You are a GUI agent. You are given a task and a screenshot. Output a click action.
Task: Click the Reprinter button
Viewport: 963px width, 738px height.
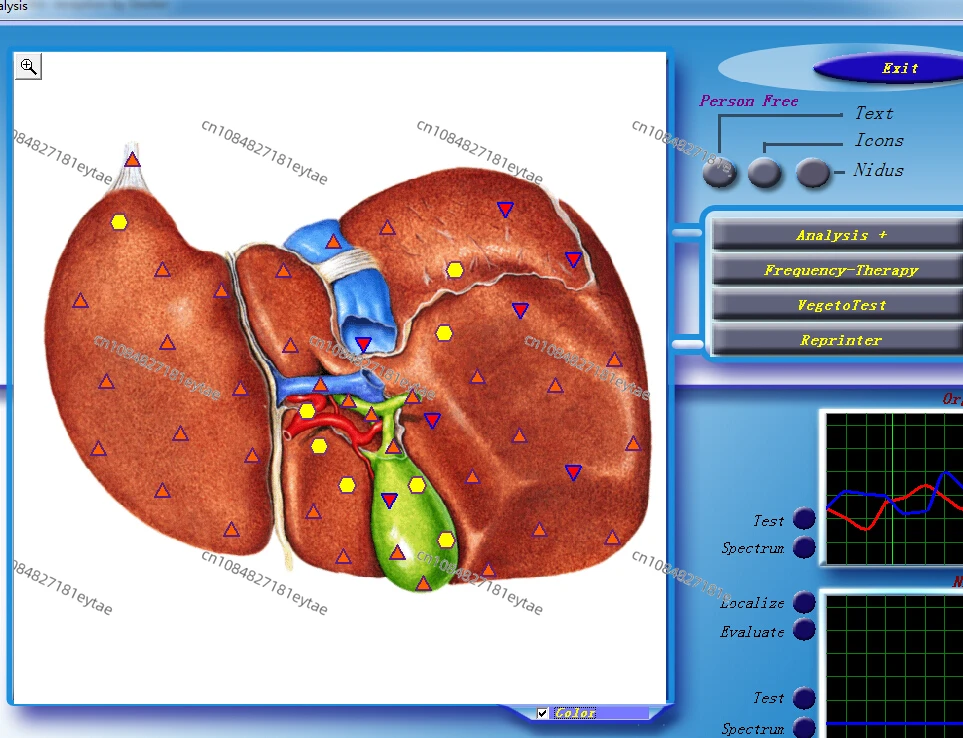(838, 340)
